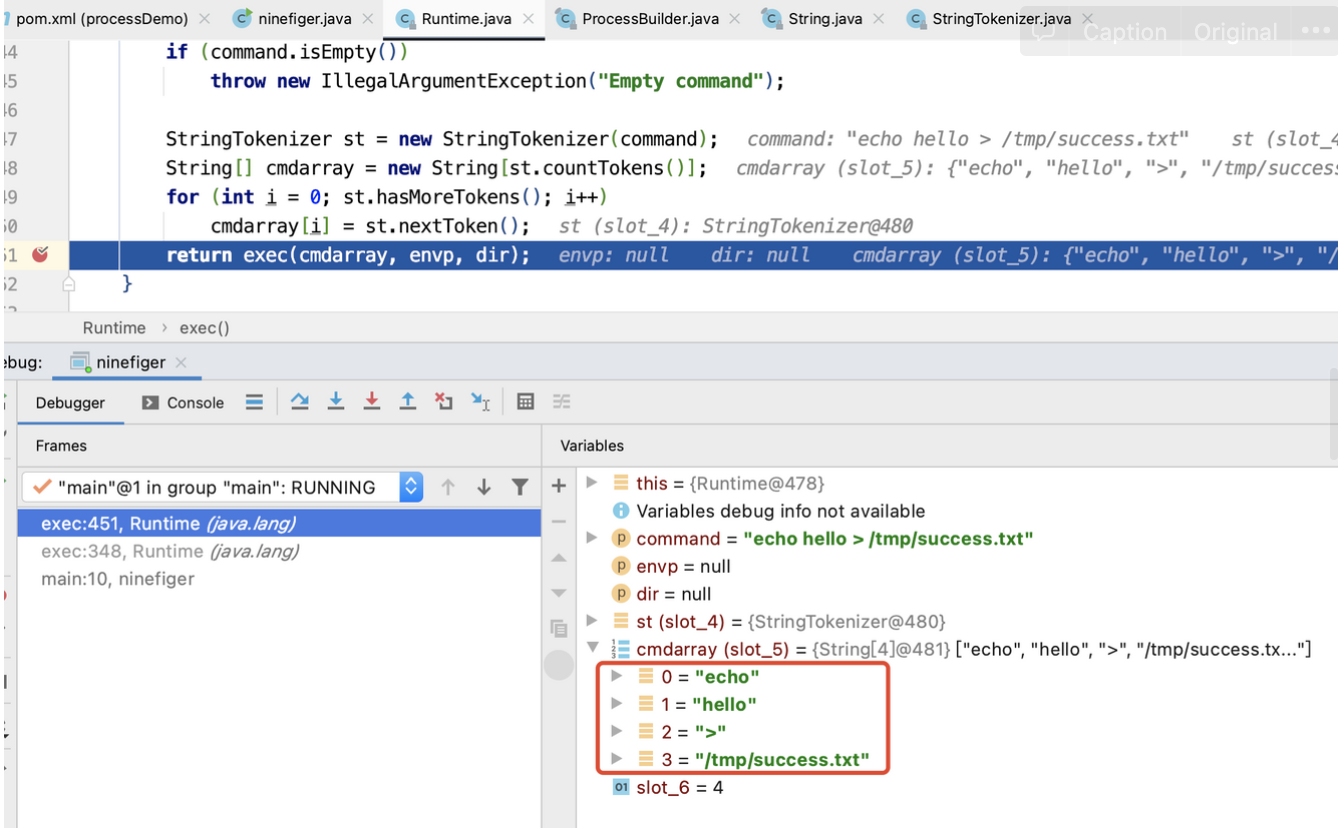Toggle the breakpoint on line 451

40,254
